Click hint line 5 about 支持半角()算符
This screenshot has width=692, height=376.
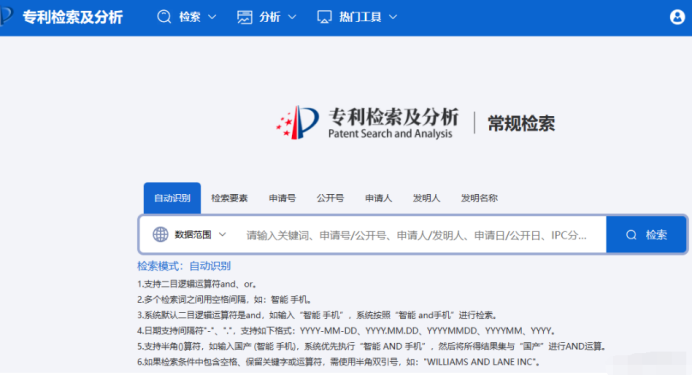372,346
